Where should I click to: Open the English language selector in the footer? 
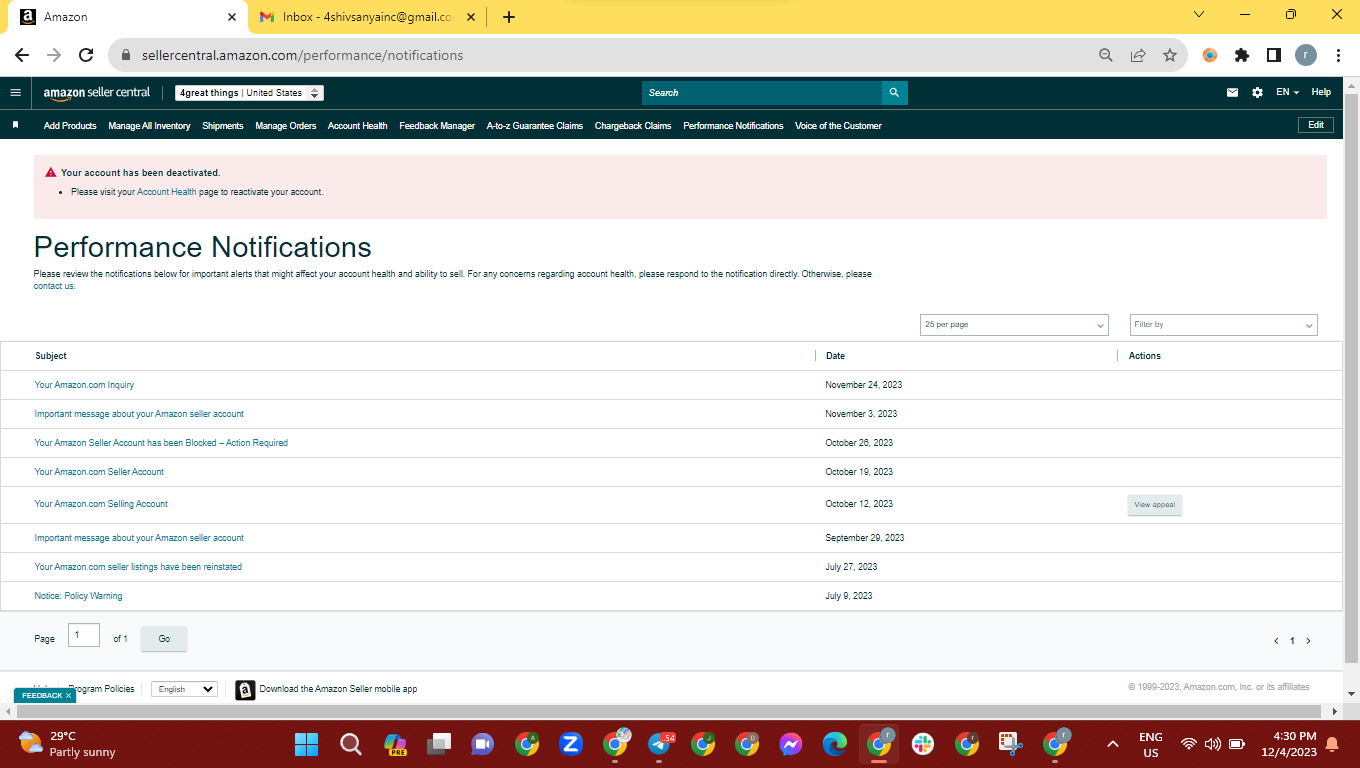pyautogui.click(x=184, y=689)
